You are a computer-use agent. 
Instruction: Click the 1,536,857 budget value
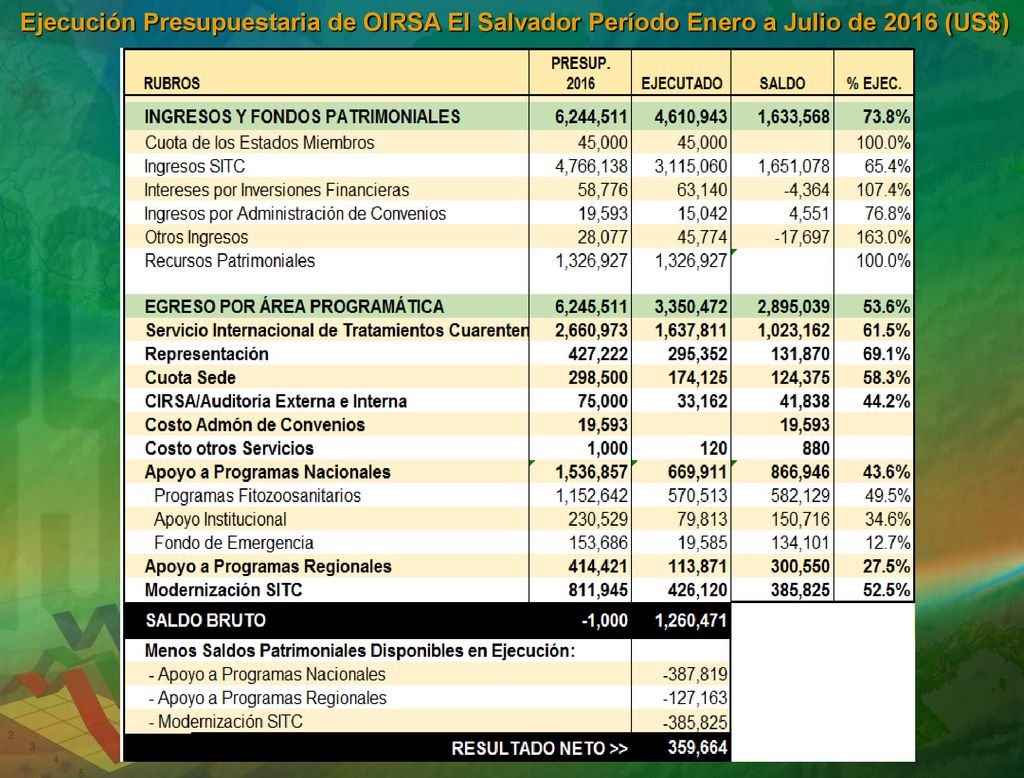pyautogui.click(x=591, y=472)
